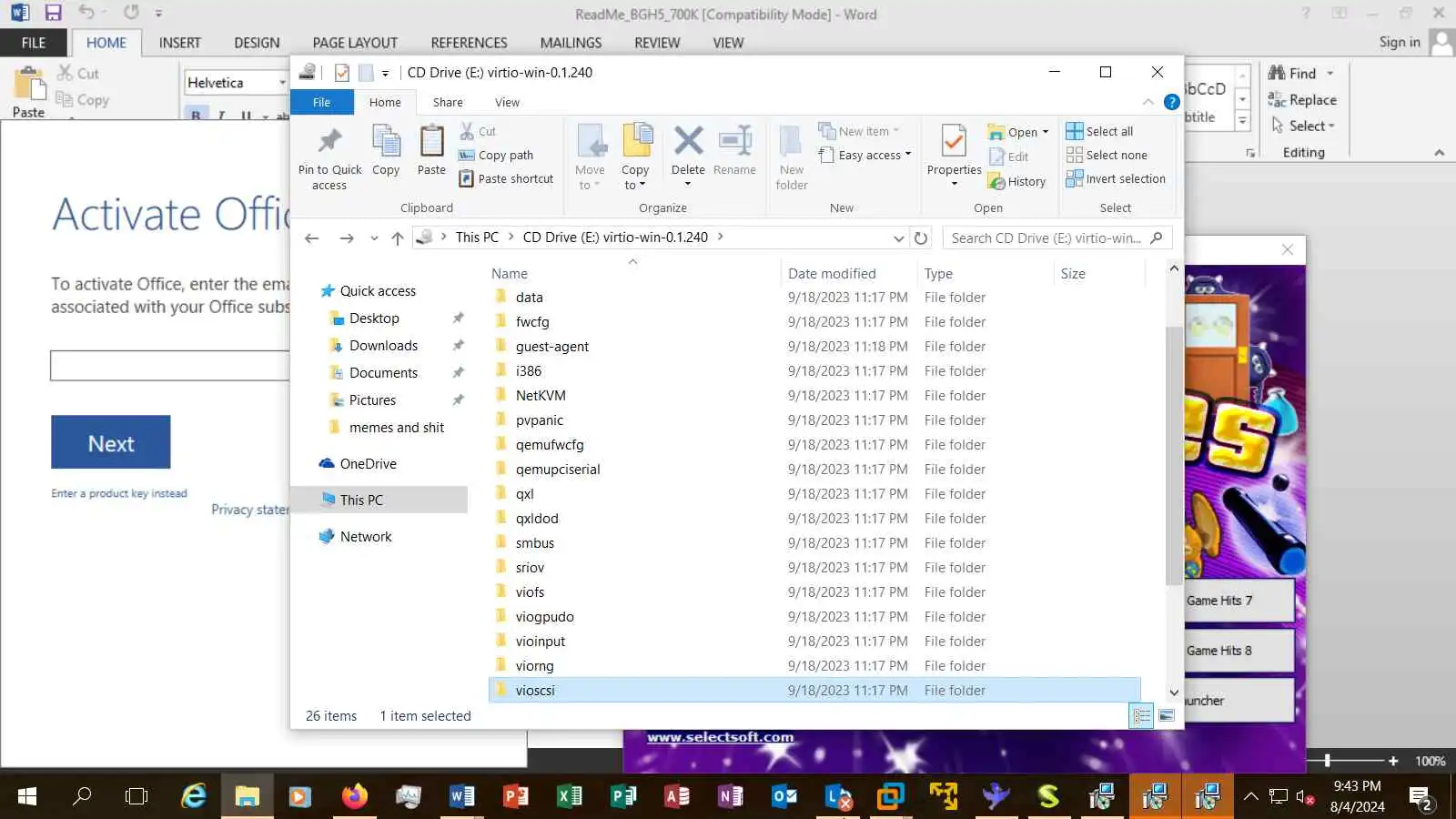Open Word's REFERENCES tab

469,43
